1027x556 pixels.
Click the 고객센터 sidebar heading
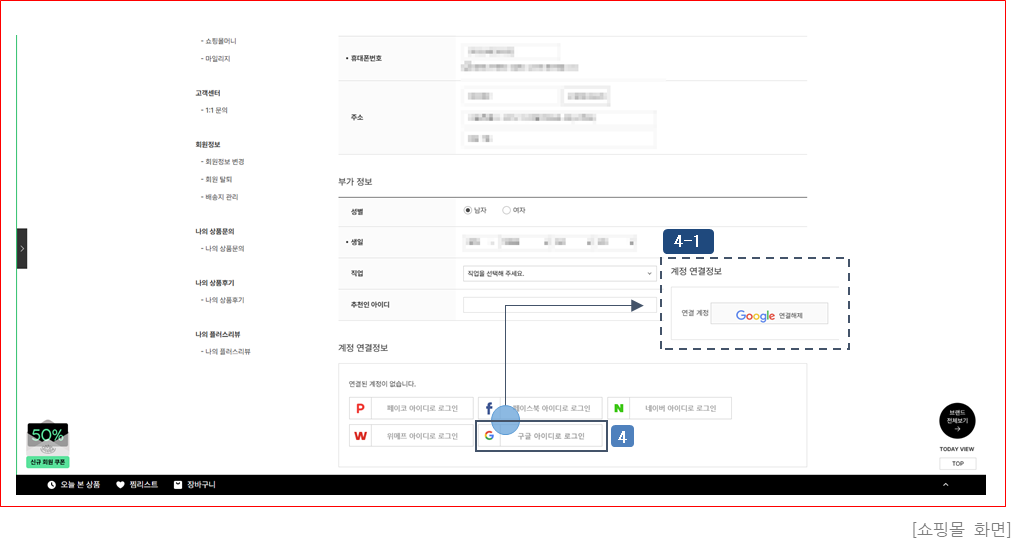coord(208,93)
